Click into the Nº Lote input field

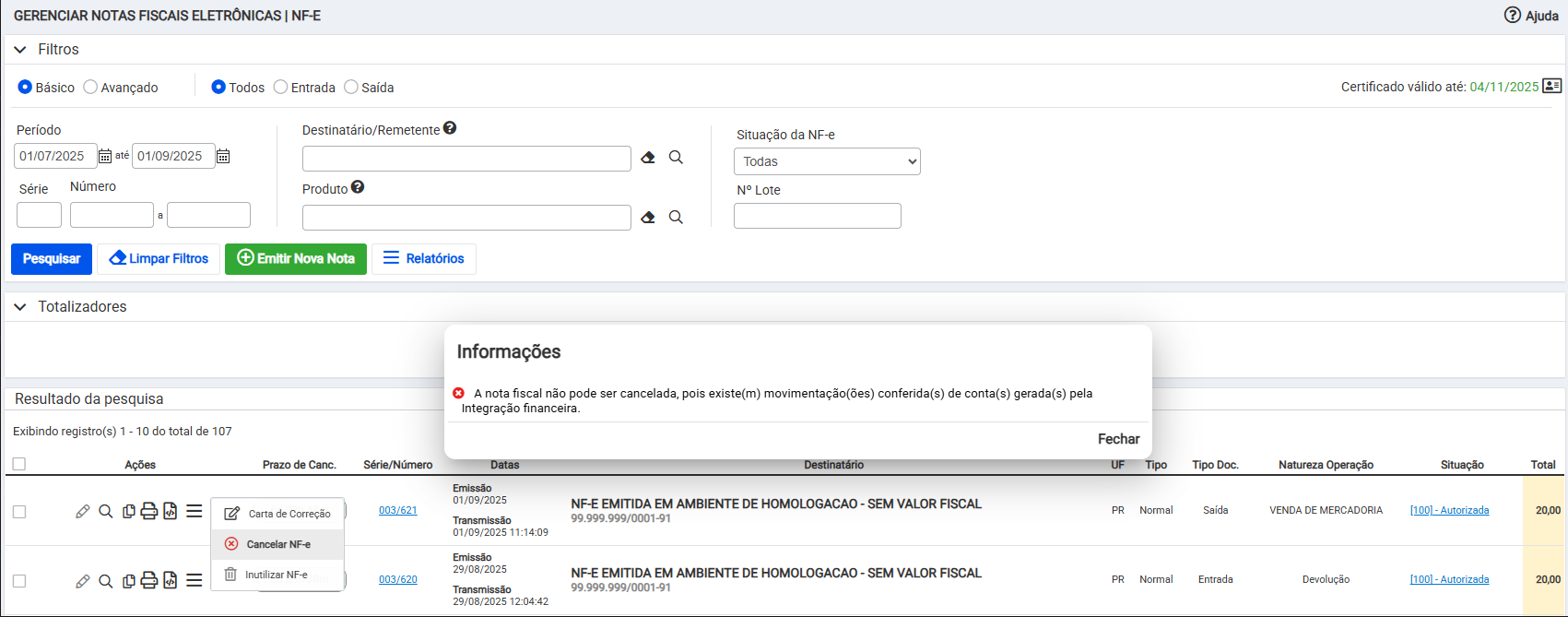coord(817,216)
